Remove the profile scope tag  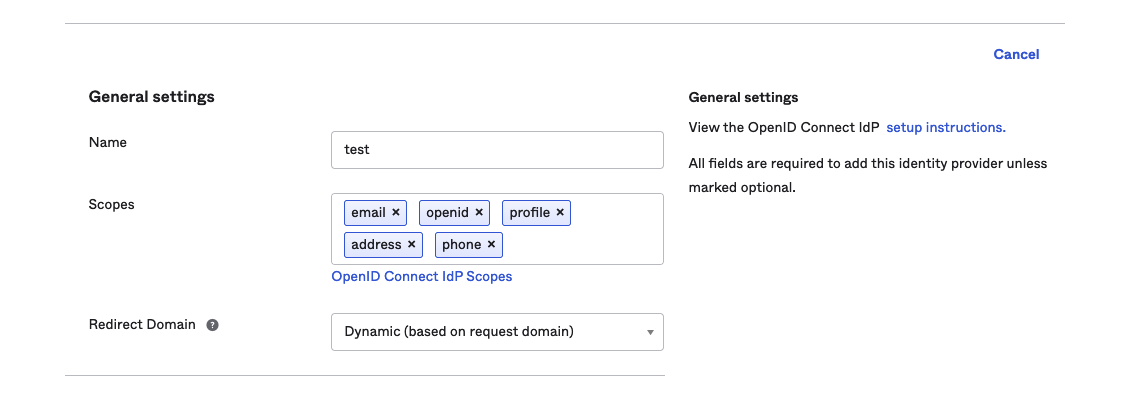[x=560, y=213]
